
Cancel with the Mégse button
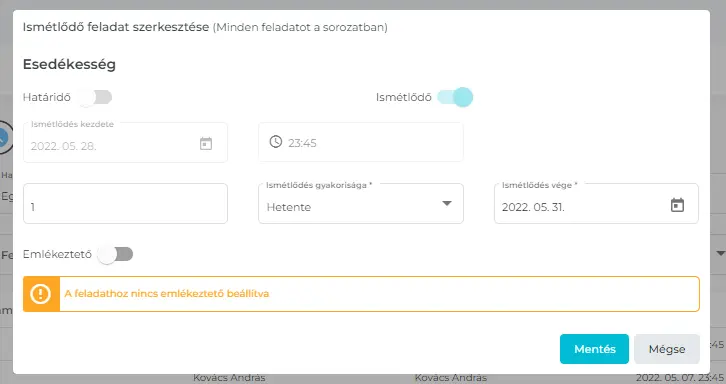(x=667, y=349)
